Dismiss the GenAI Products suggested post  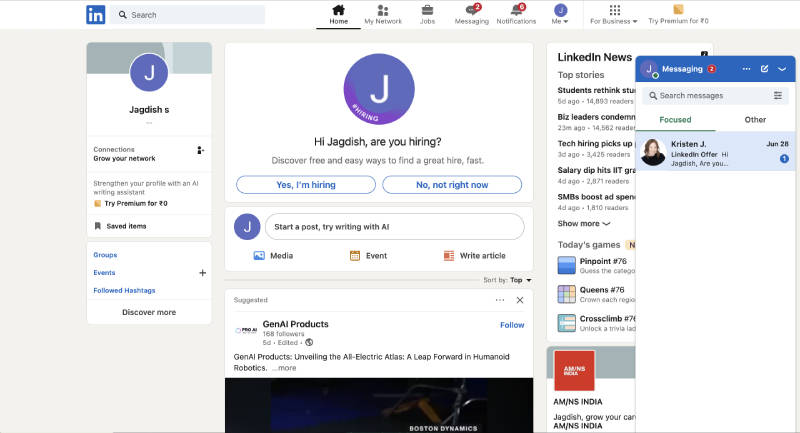519,300
